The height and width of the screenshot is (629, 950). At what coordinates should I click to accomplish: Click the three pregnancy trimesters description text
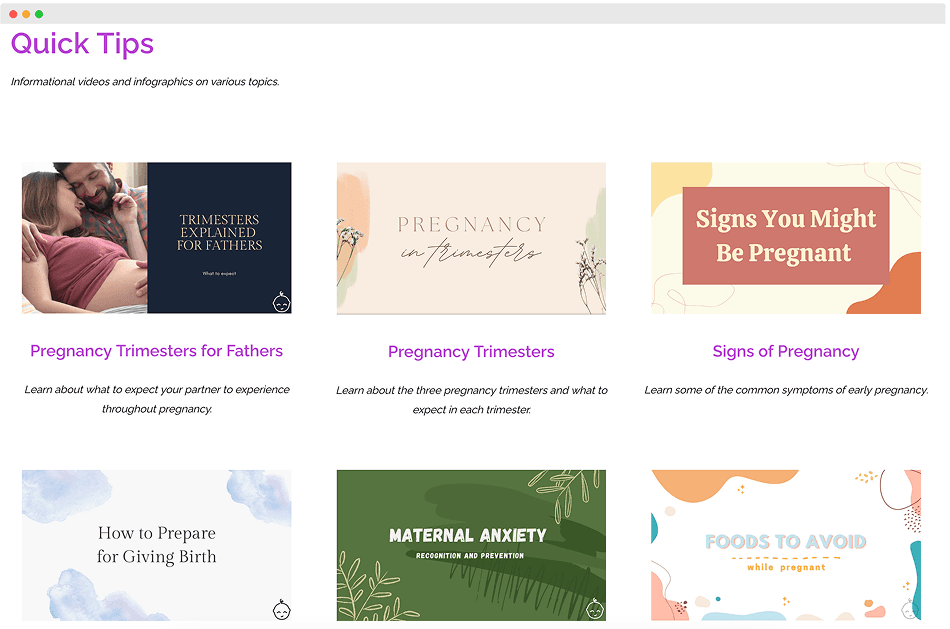pos(471,400)
